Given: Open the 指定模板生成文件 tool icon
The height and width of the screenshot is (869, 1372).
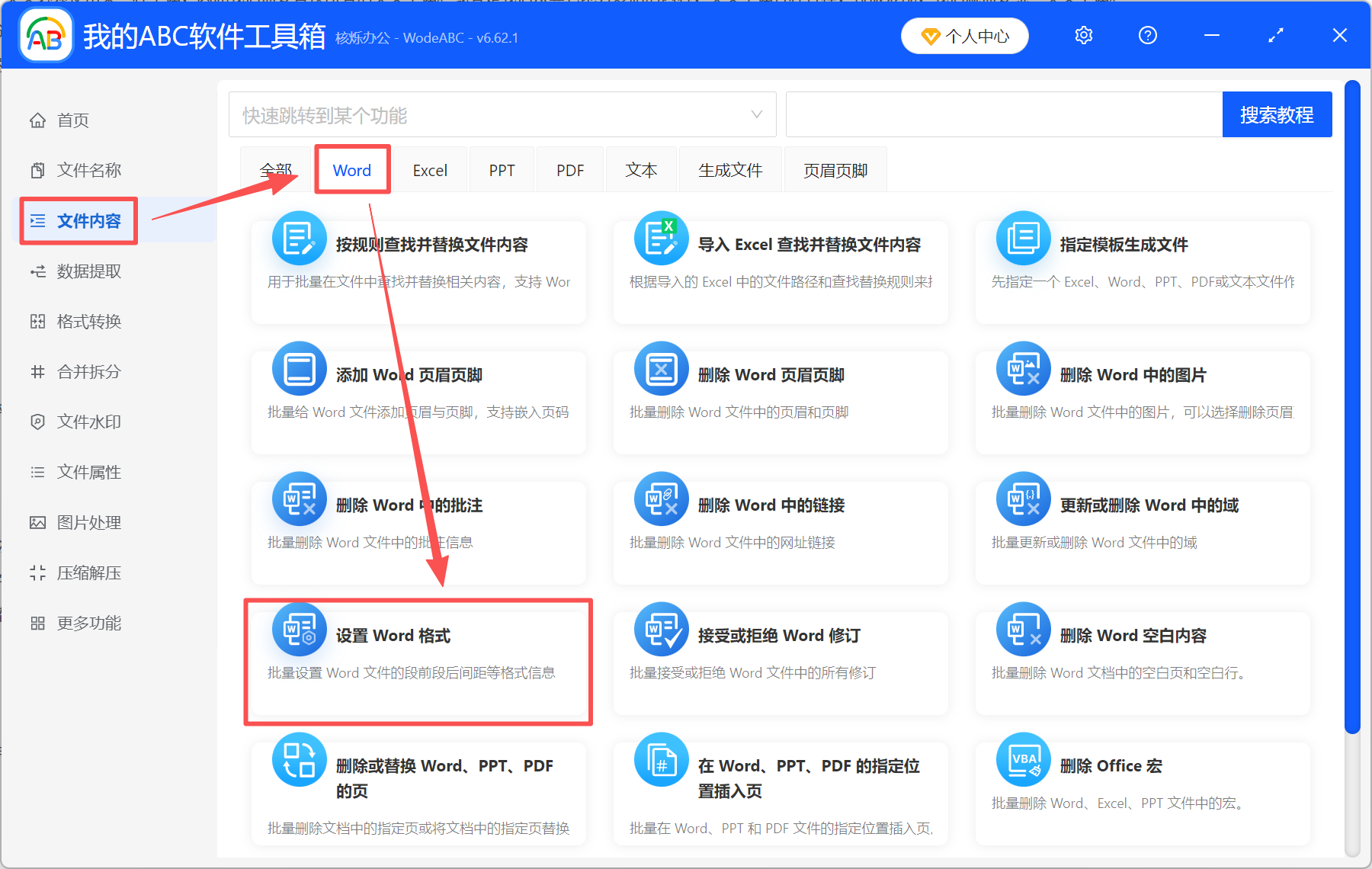Looking at the screenshot, I should (x=1022, y=238).
